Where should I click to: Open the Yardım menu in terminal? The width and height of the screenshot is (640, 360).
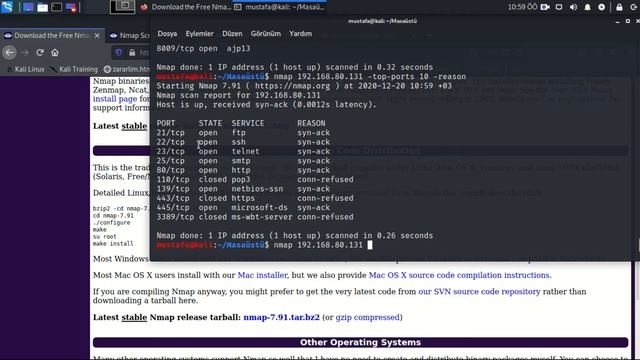point(300,33)
